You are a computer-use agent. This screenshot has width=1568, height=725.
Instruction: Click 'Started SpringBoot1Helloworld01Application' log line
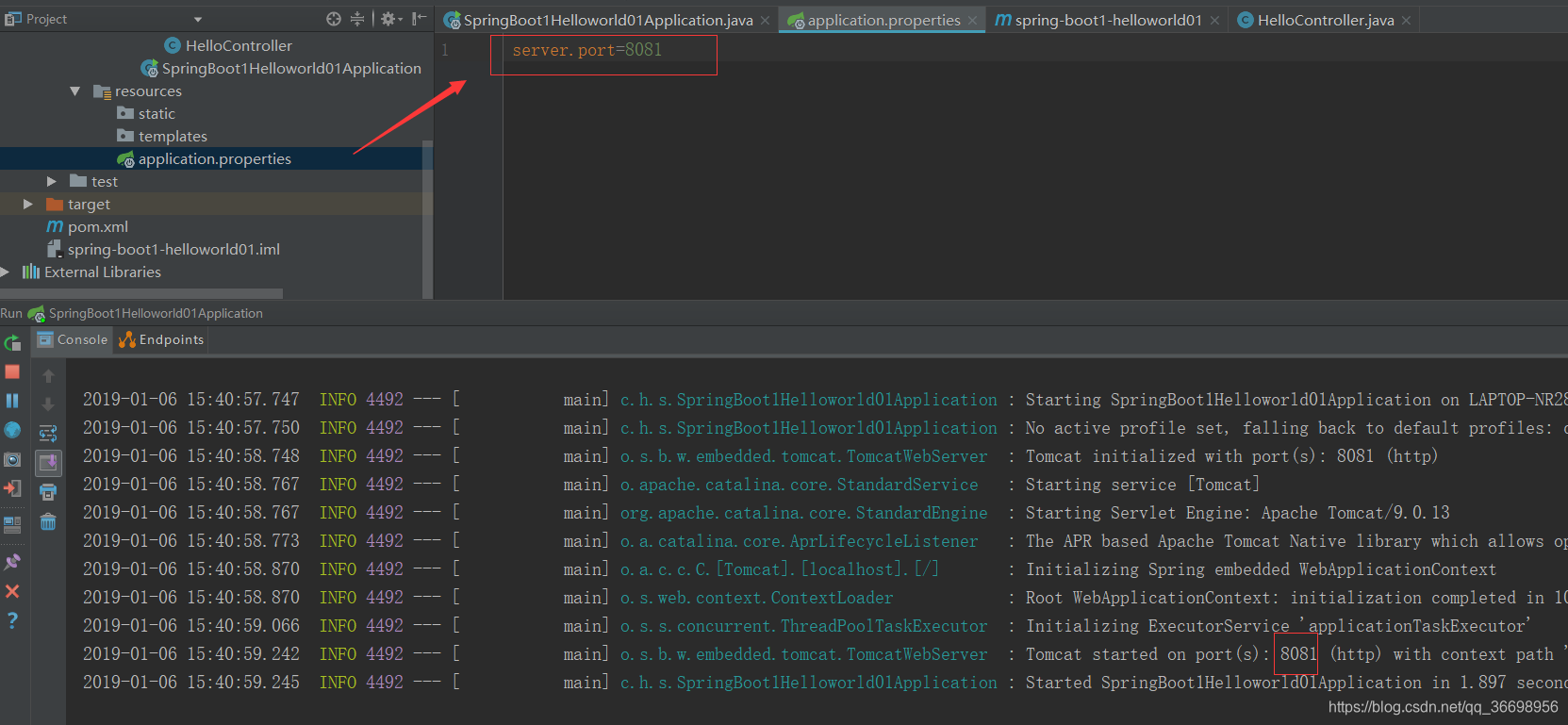pyautogui.click(x=1296, y=683)
